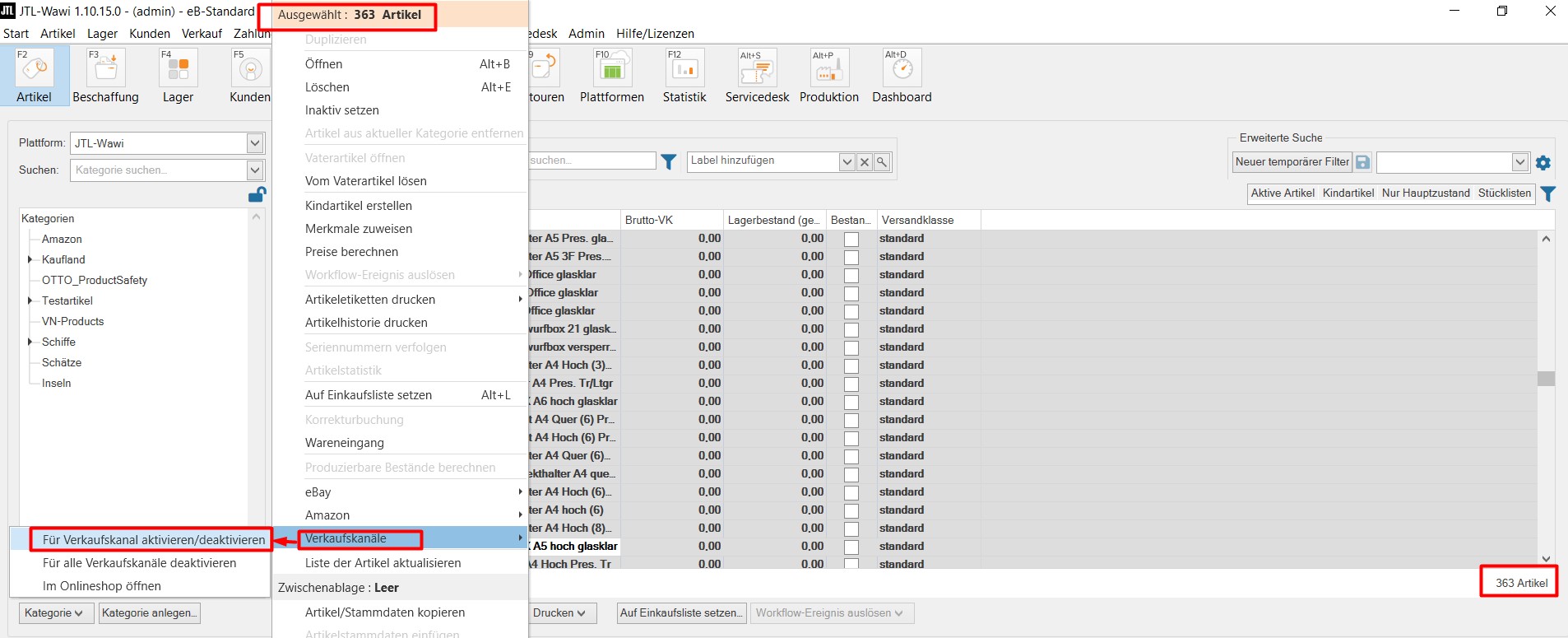Viewport: 1568px width, 638px height.
Task: Select Für alle Verkaufskanäle deaktivieren
Action: click(x=140, y=563)
